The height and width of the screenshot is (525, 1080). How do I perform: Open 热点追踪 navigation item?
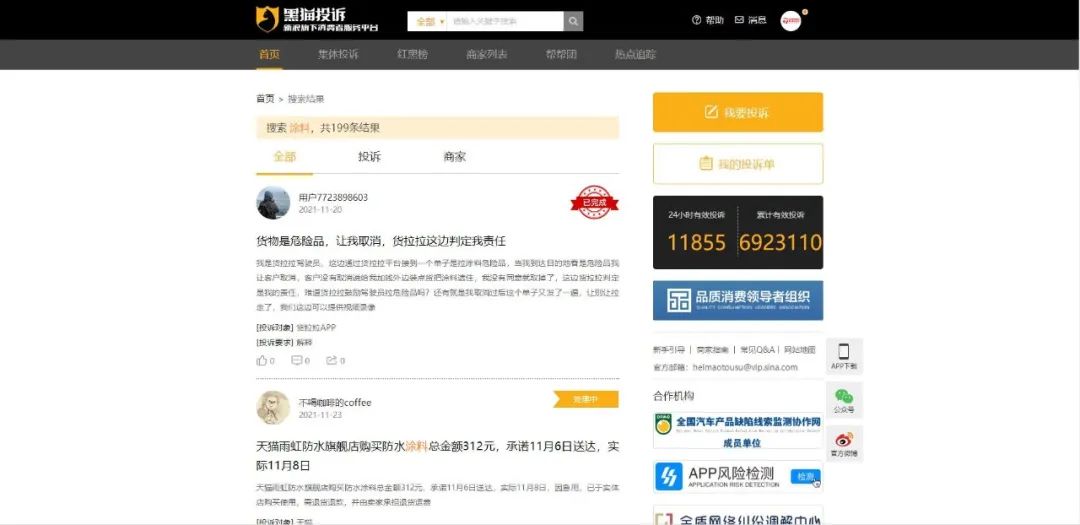click(x=635, y=54)
